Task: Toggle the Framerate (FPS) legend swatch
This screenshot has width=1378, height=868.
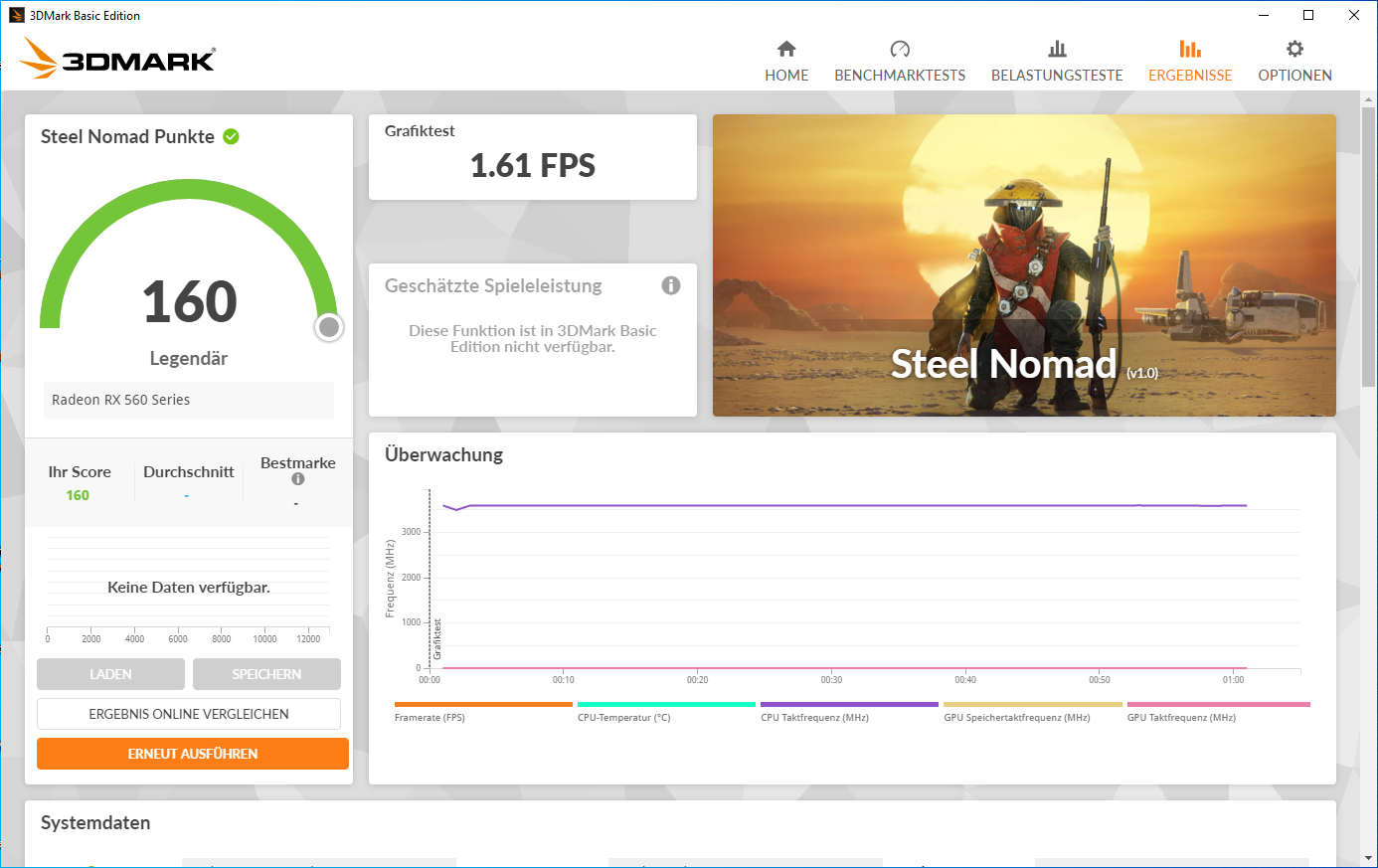Action: tap(483, 704)
